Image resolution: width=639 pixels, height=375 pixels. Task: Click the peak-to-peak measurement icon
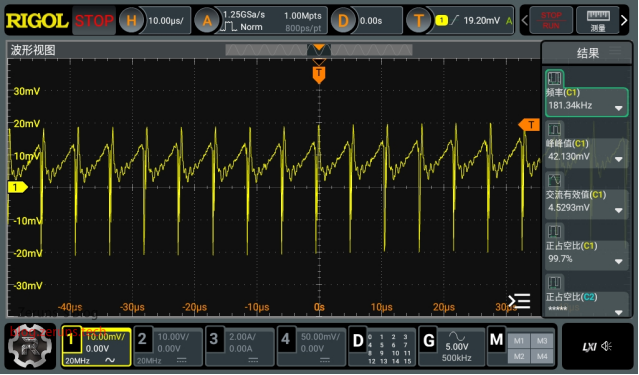pos(554,130)
